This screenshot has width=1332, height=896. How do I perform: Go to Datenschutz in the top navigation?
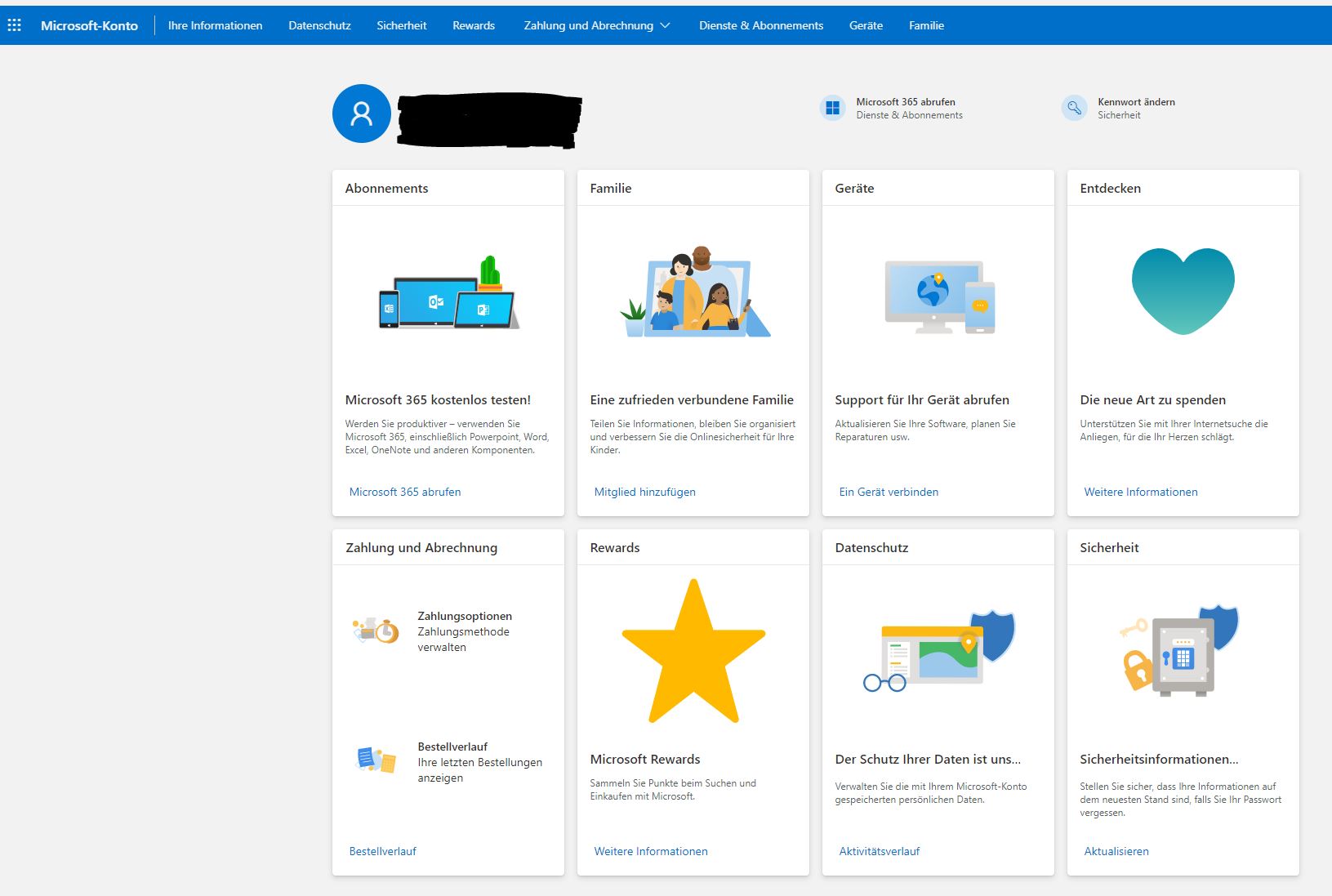[x=319, y=25]
